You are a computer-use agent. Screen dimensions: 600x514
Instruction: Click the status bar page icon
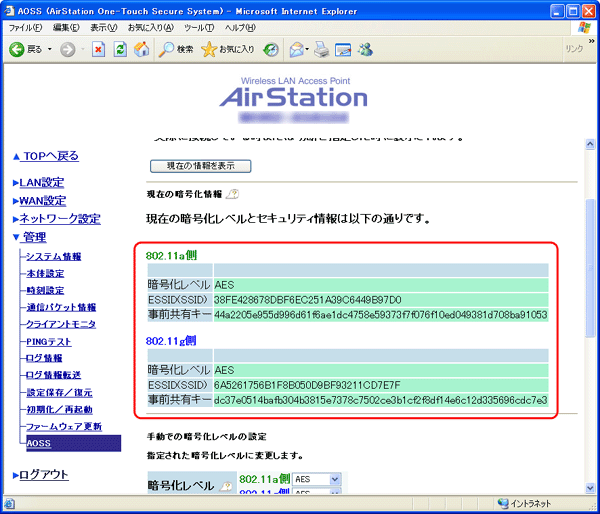[x=10, y=503]
